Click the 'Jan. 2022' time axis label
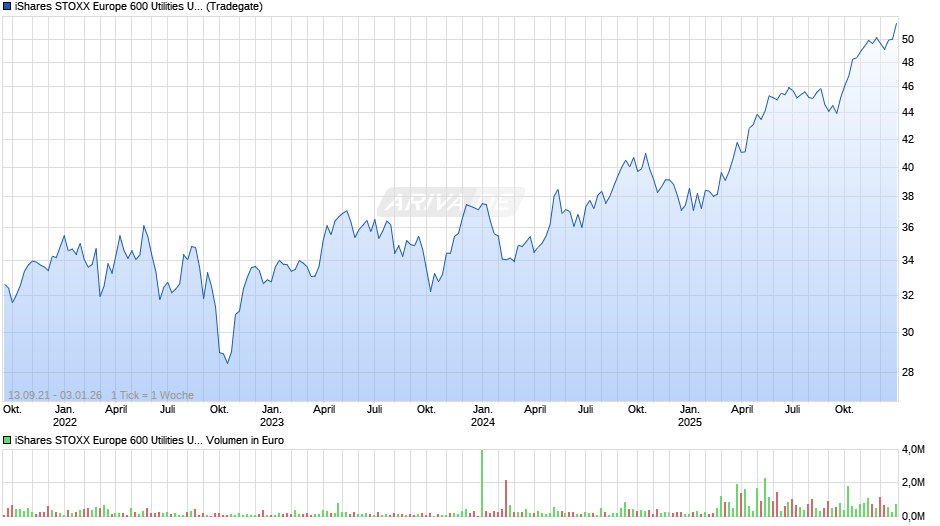 (x=65, y=416)
